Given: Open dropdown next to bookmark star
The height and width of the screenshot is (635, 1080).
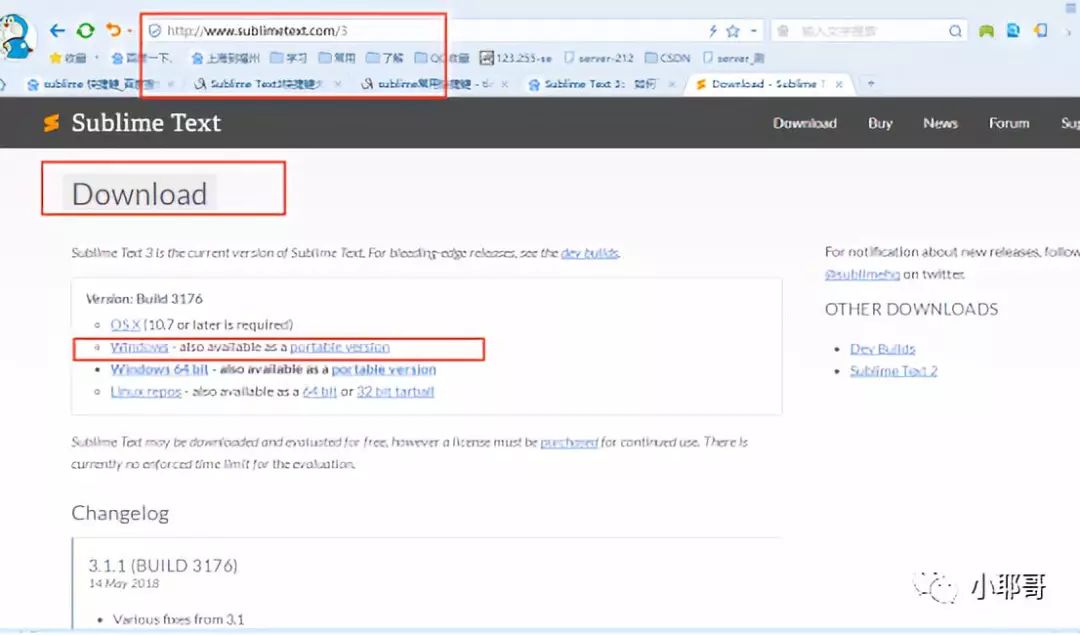Looking at the screenshot, I should pyautogui.click(x=754, y=30).
